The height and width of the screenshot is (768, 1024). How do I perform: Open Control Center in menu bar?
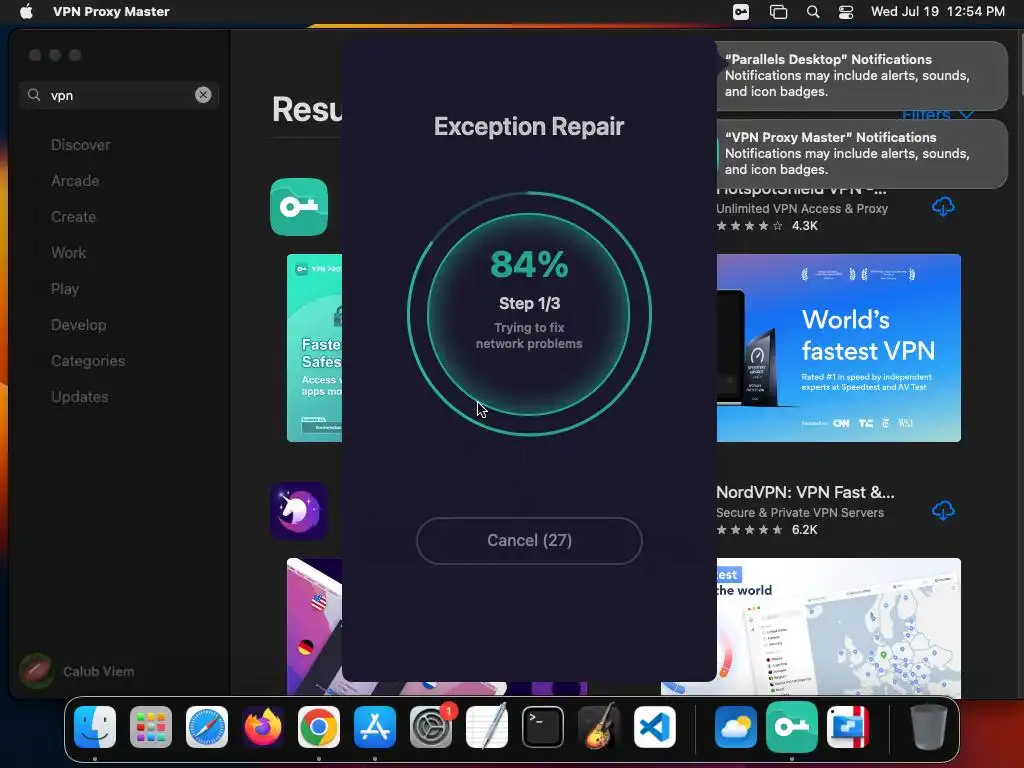pyautogui.click(x=846, y=12)
